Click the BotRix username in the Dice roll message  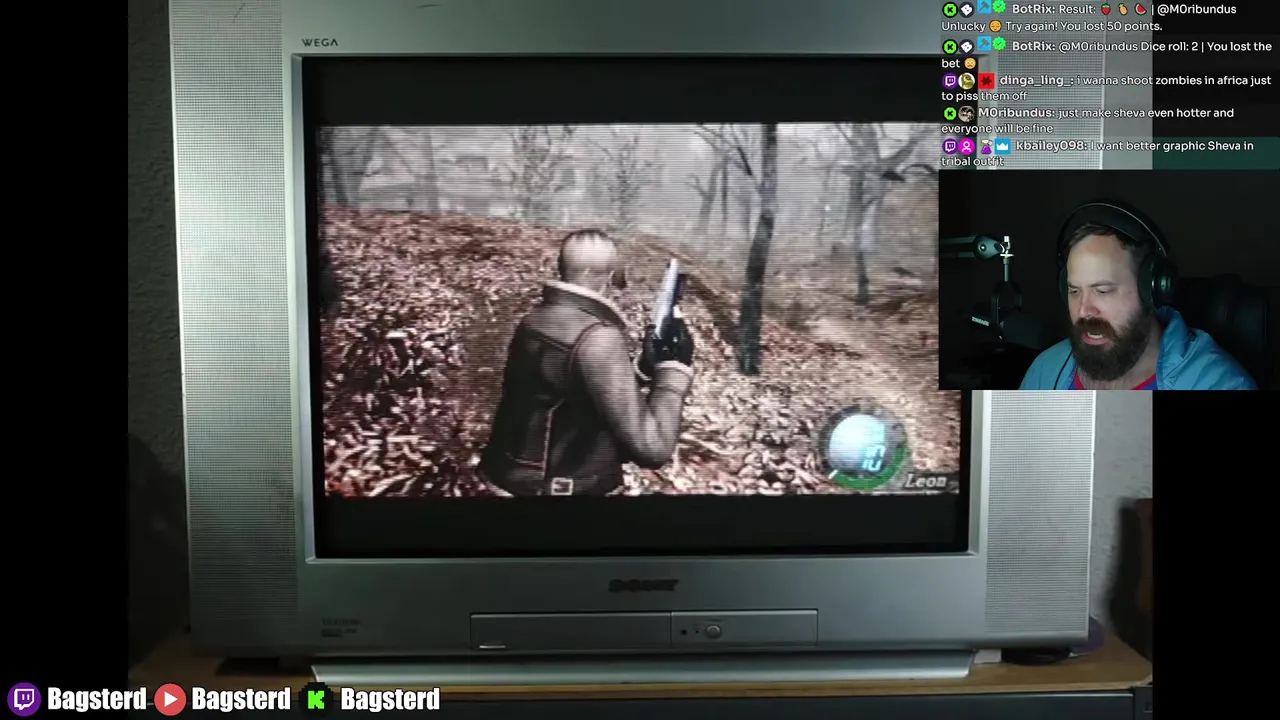click(1033, 46)
